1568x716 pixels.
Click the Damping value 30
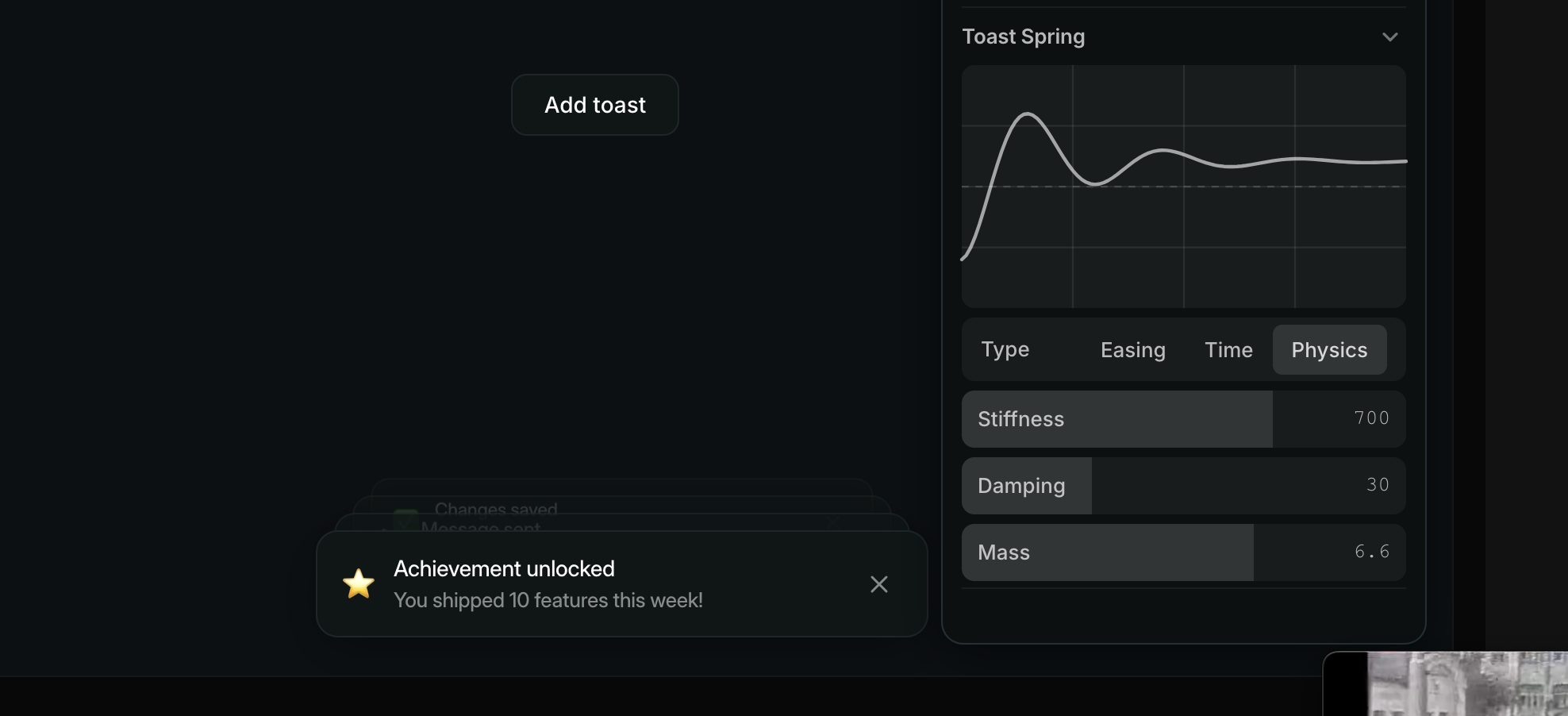(x=1378, y=485)
